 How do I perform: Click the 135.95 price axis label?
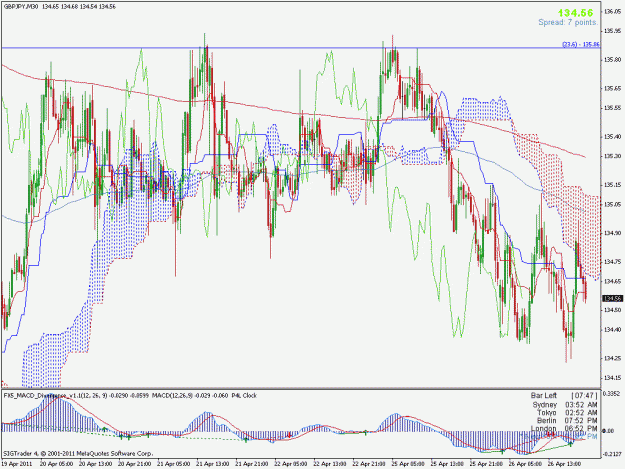(613, 31)
